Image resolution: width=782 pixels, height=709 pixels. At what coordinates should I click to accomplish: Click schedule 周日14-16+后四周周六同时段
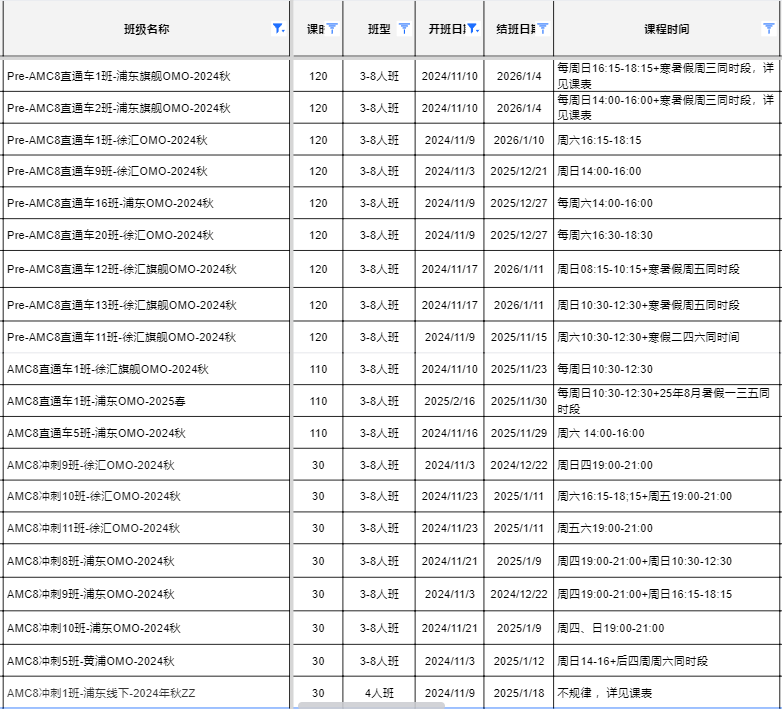[667, 661]
